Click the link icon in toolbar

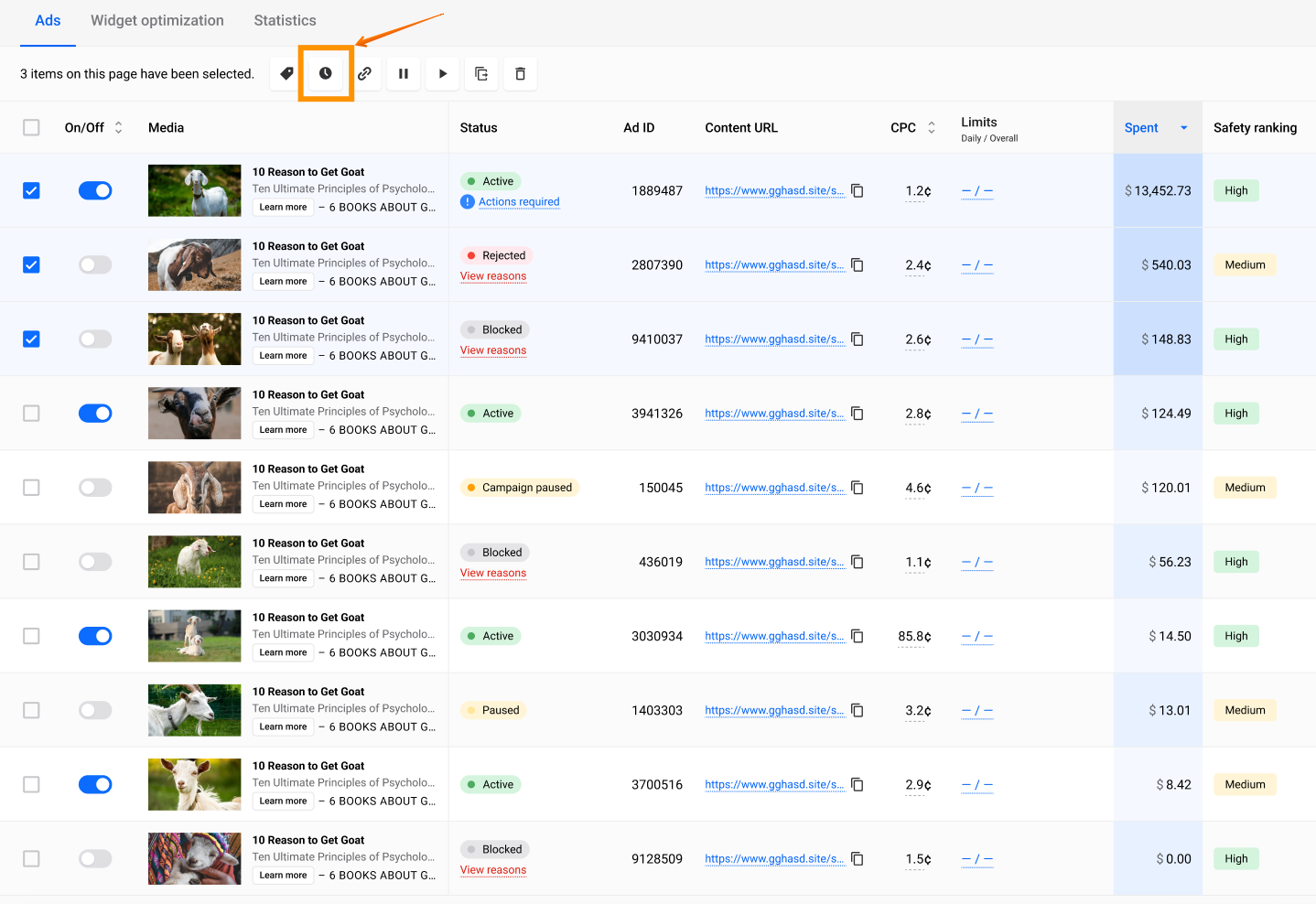pos(364,74)
